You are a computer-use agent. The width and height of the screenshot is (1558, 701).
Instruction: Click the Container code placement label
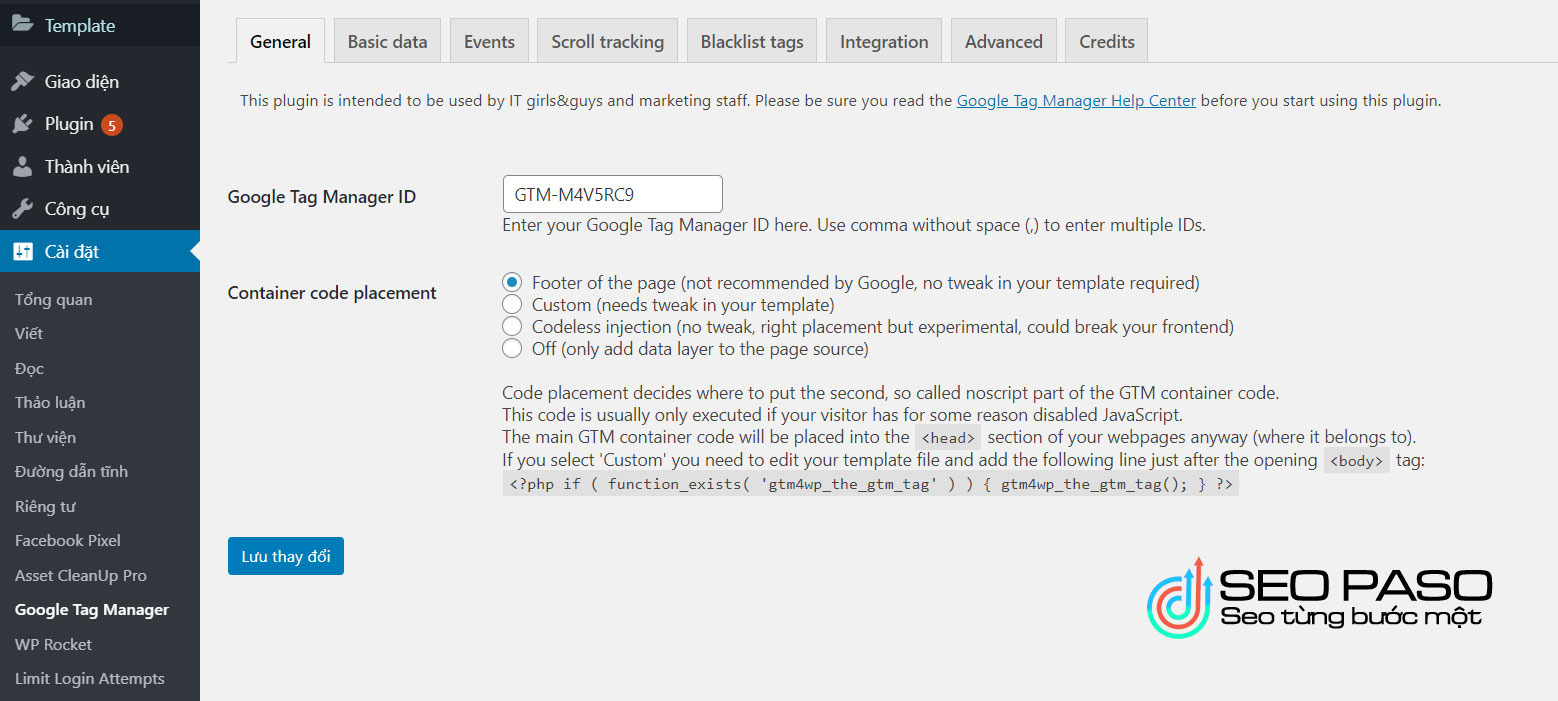point(332,293)
